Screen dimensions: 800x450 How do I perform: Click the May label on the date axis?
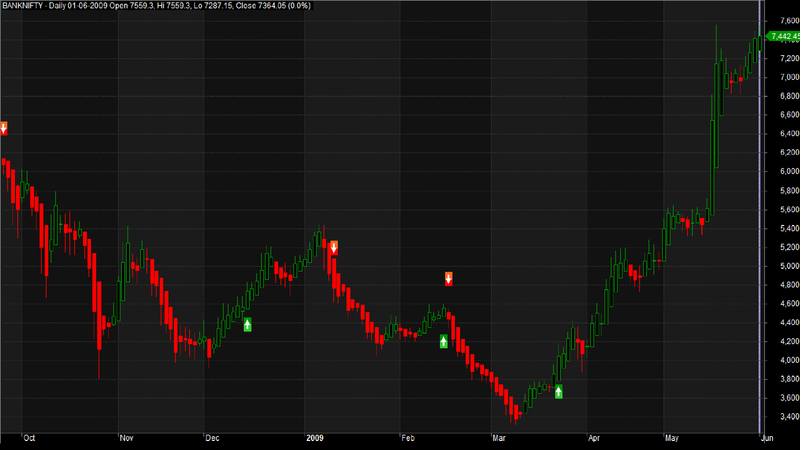click(x=672, y=438)
